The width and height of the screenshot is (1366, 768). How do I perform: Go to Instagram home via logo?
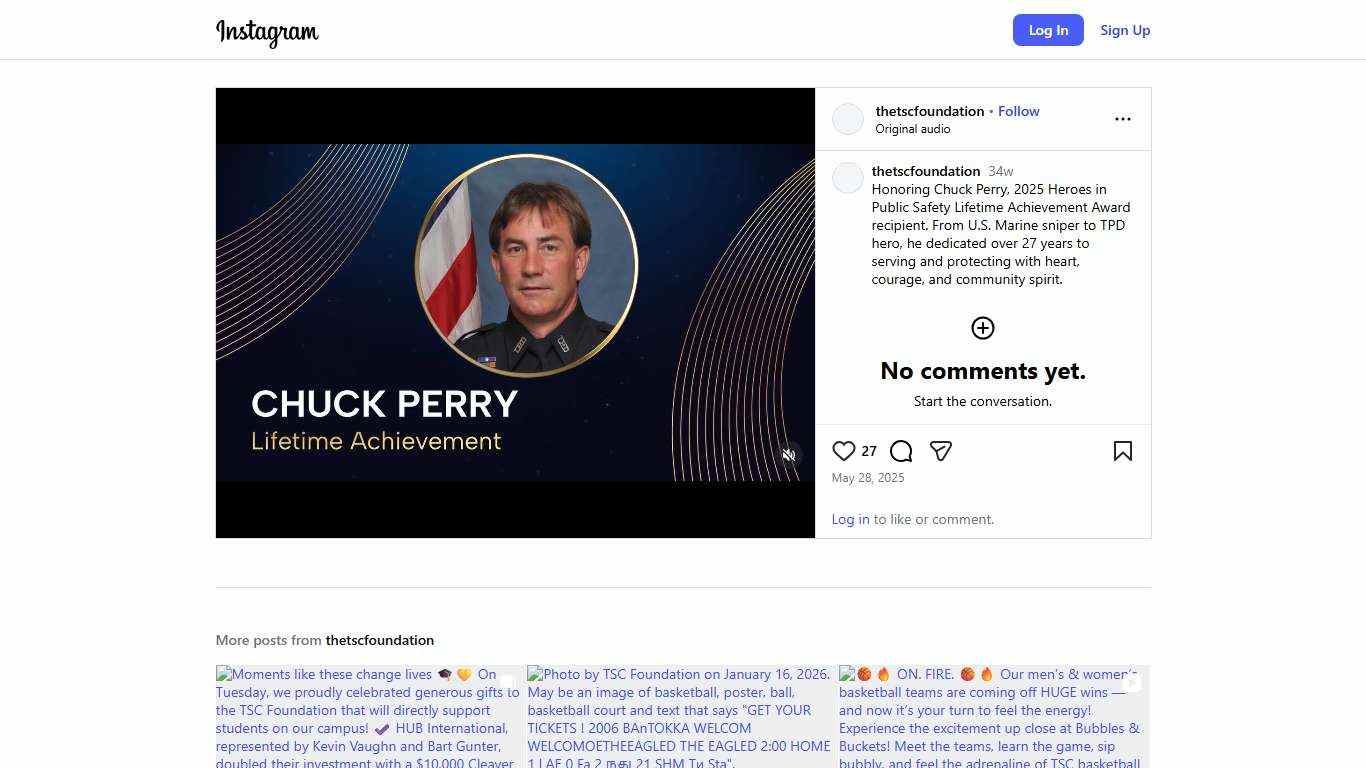click(x=267, y=32)
